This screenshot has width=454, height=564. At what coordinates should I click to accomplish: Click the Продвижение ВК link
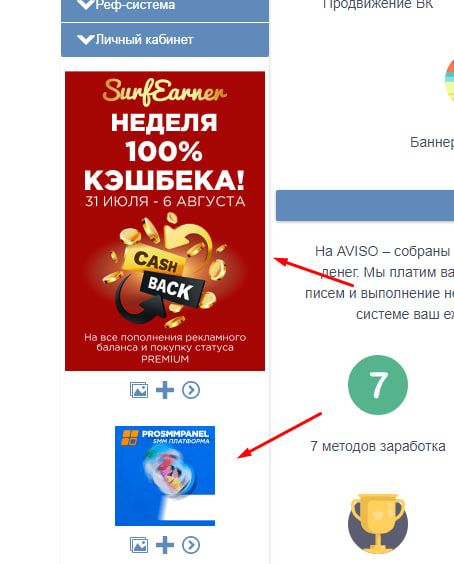378,5
